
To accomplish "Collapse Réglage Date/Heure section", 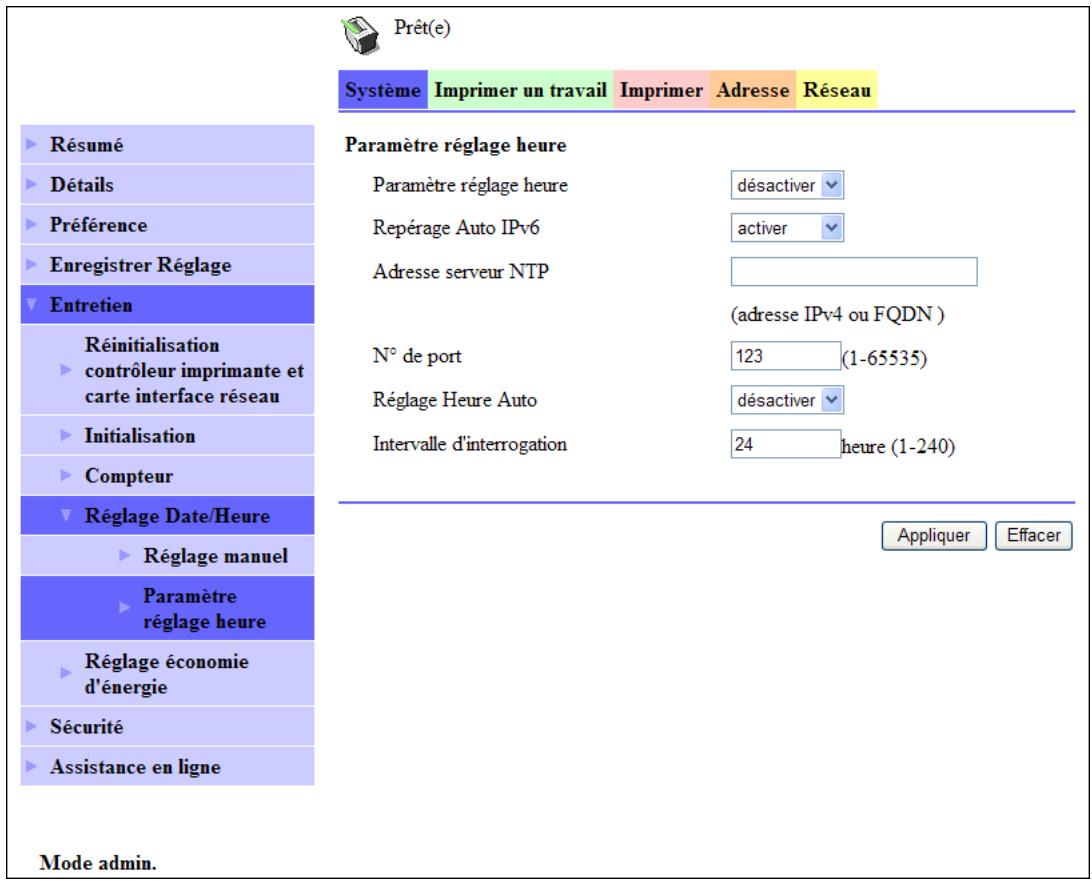I will (x=167, y=515).
